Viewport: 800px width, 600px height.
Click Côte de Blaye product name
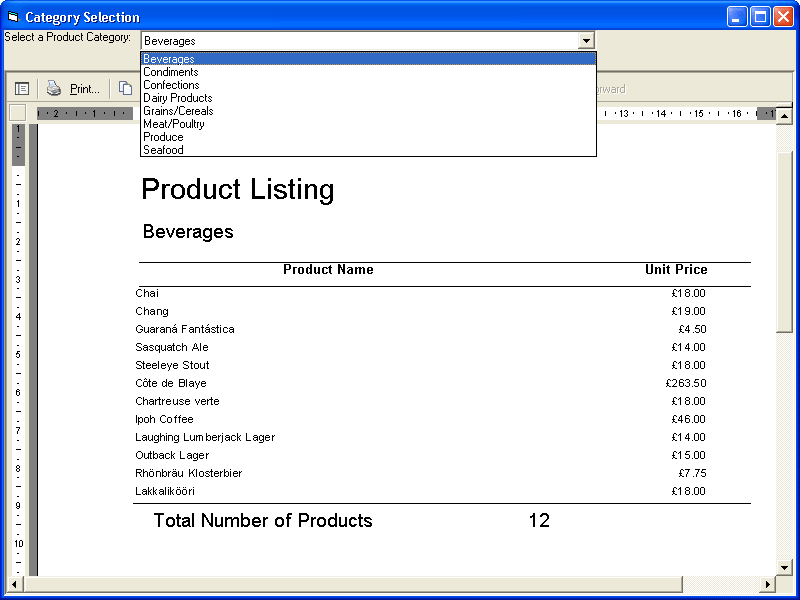[x=171, y=383]
